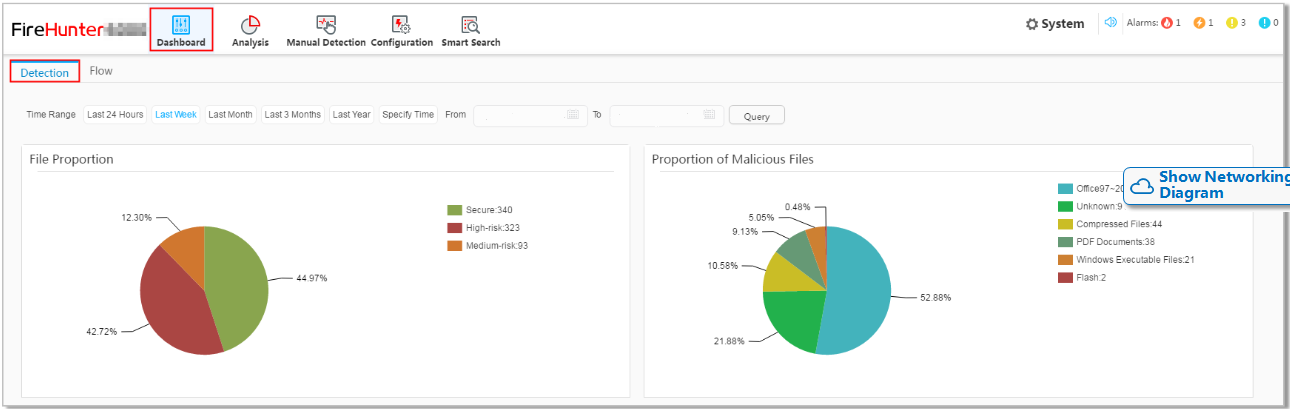Image resolution: width=1290 pixels, height=409 pixels.
Task: Switch to the Flow tab
Action: pyautogui.click(x=101, y=71)
